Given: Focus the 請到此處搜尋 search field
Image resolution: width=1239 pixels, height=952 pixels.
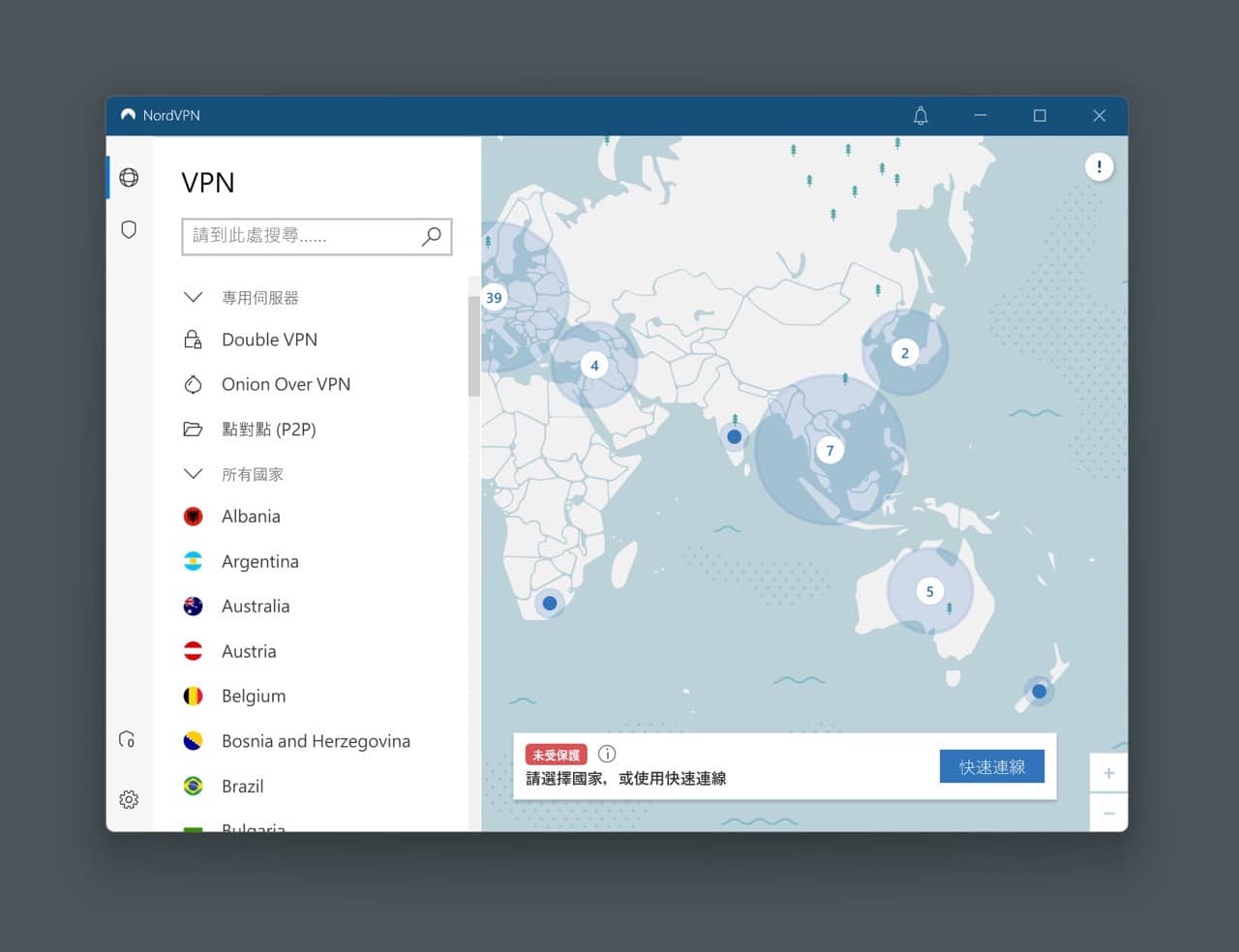Looking at the screenshot, I should (x=317, y=236).
